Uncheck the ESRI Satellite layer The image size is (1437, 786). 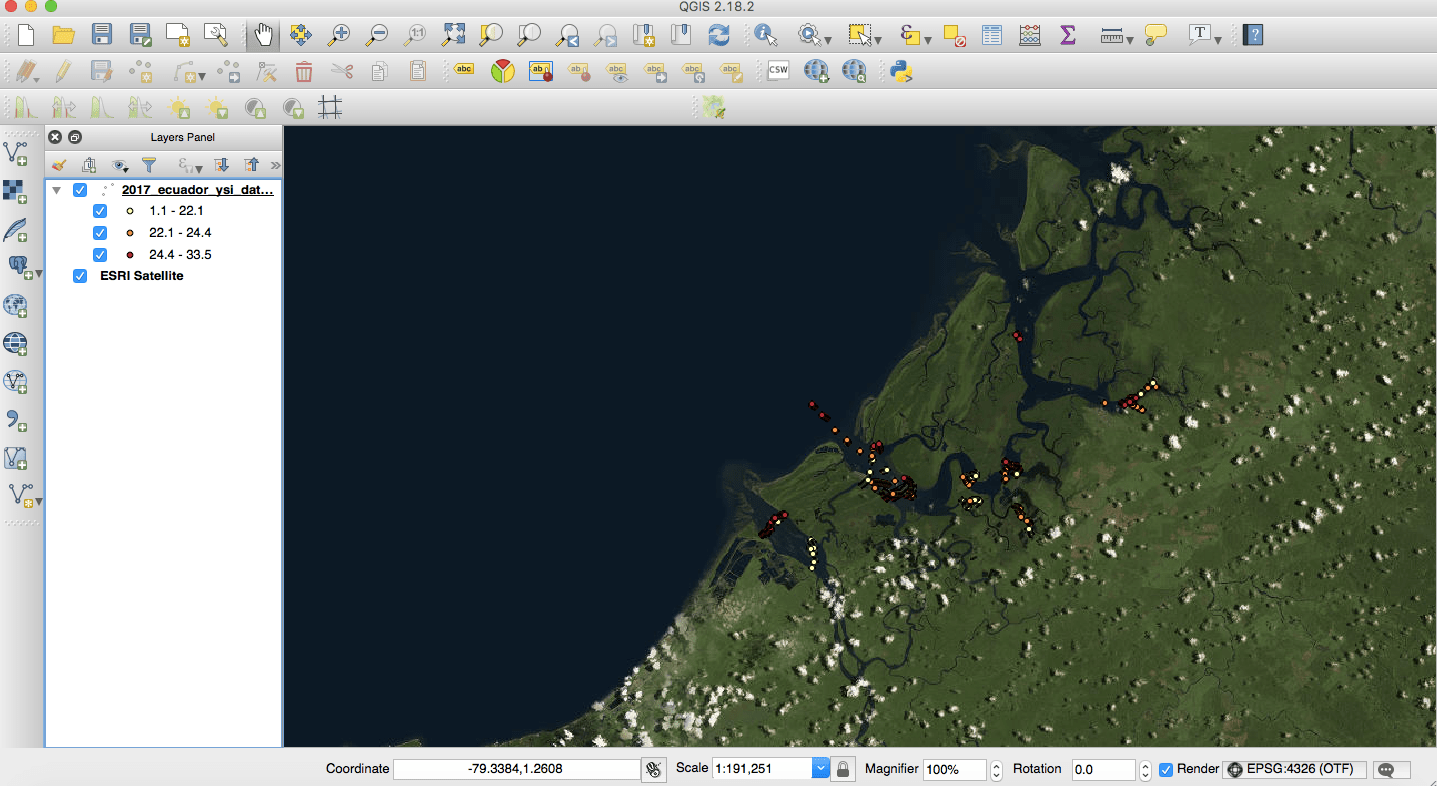pos(79,276)
